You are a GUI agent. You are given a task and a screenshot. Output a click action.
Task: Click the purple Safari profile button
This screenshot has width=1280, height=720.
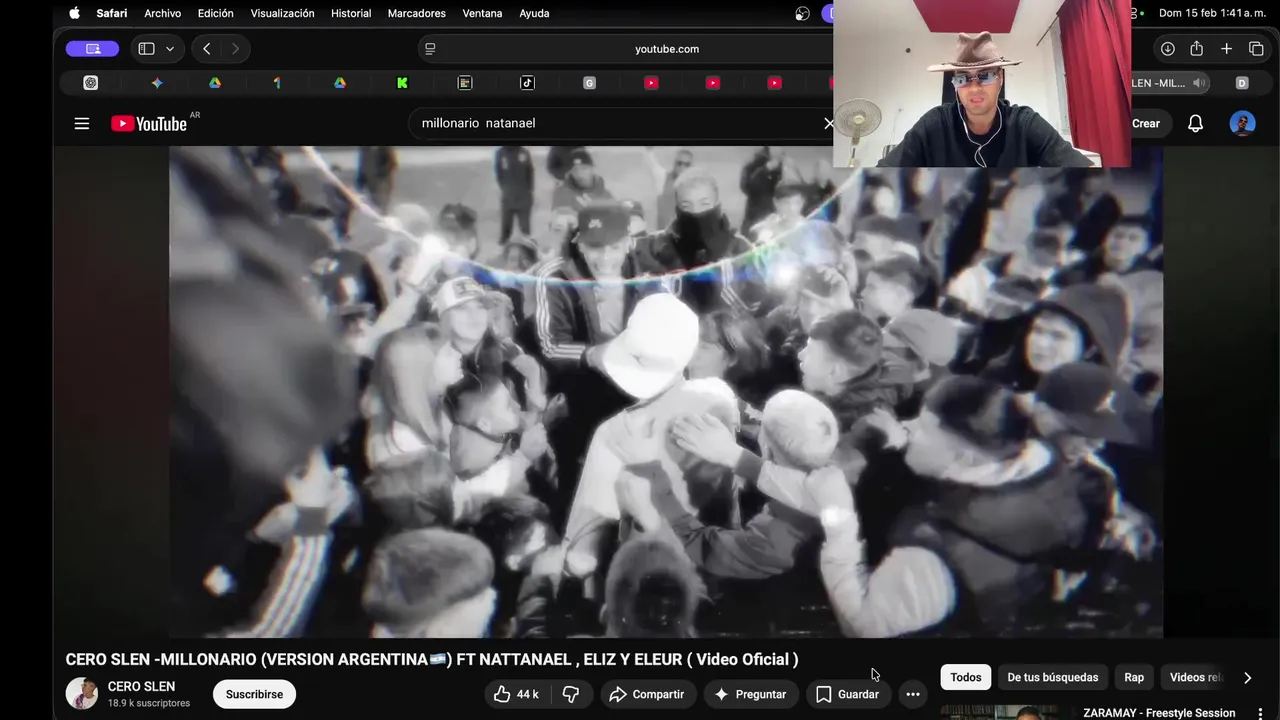pos(92,48)
